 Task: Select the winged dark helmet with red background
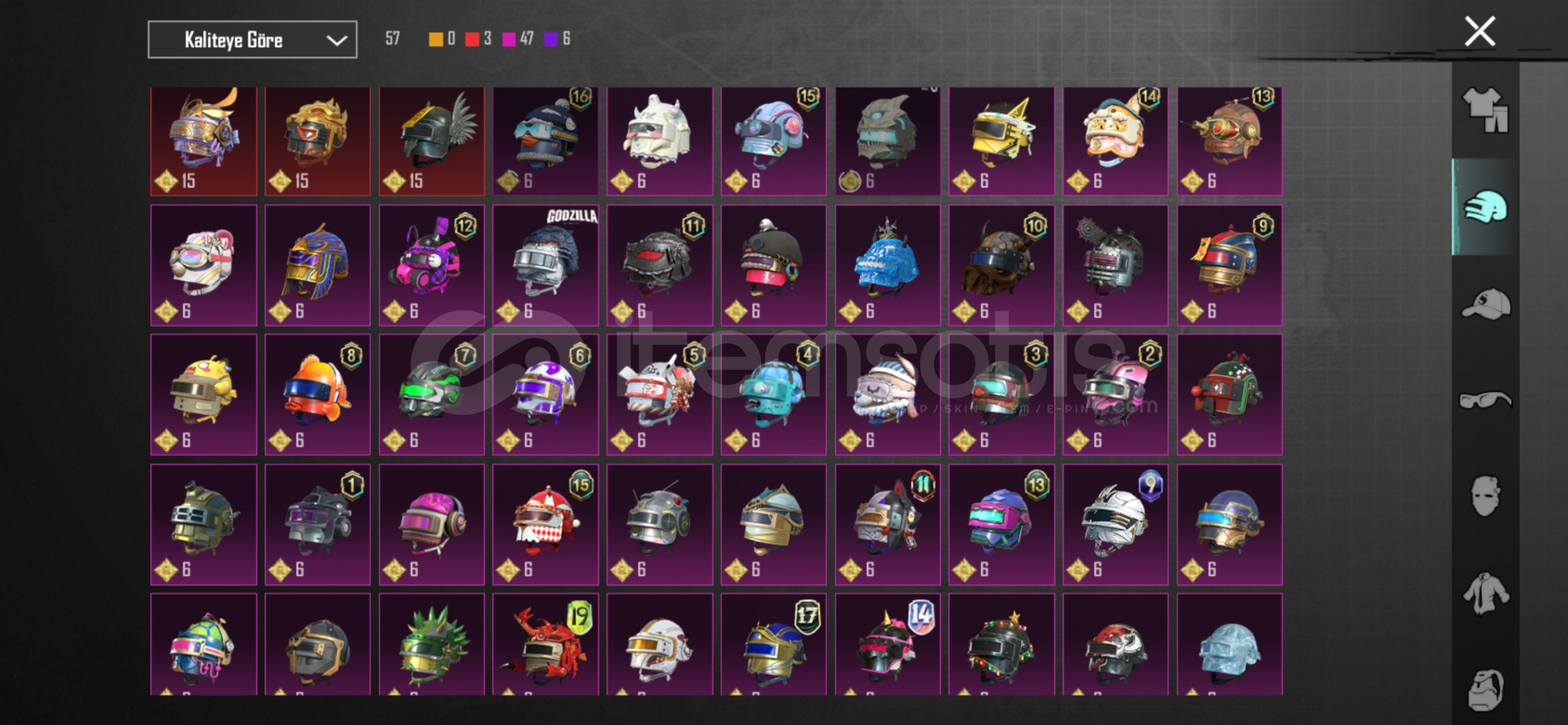(x=431, y=141)
